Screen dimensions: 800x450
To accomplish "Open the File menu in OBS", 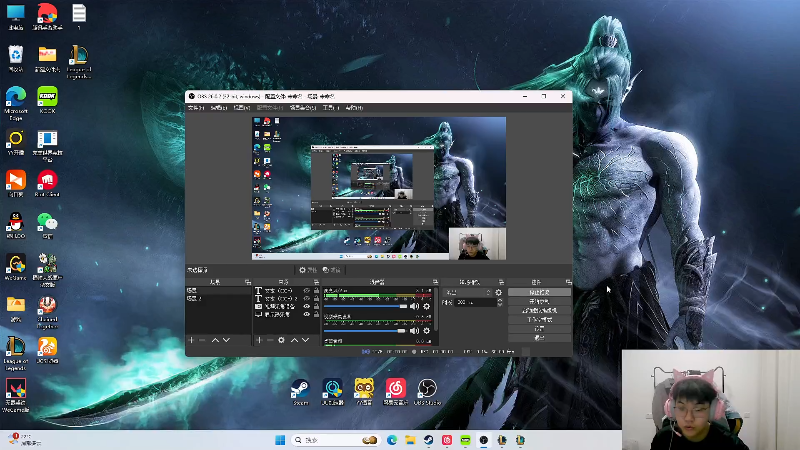I will tap(195, 107).
